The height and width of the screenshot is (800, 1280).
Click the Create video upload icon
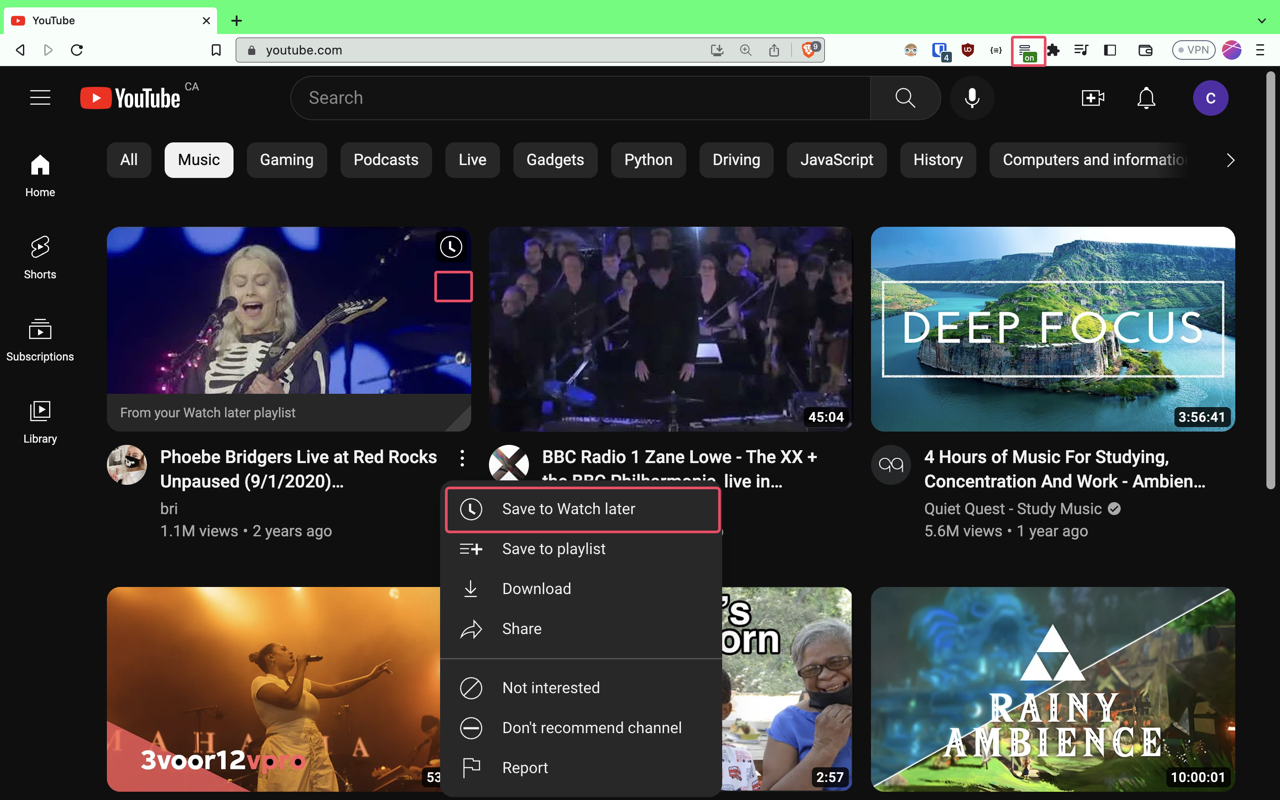tap(1093, 98)
